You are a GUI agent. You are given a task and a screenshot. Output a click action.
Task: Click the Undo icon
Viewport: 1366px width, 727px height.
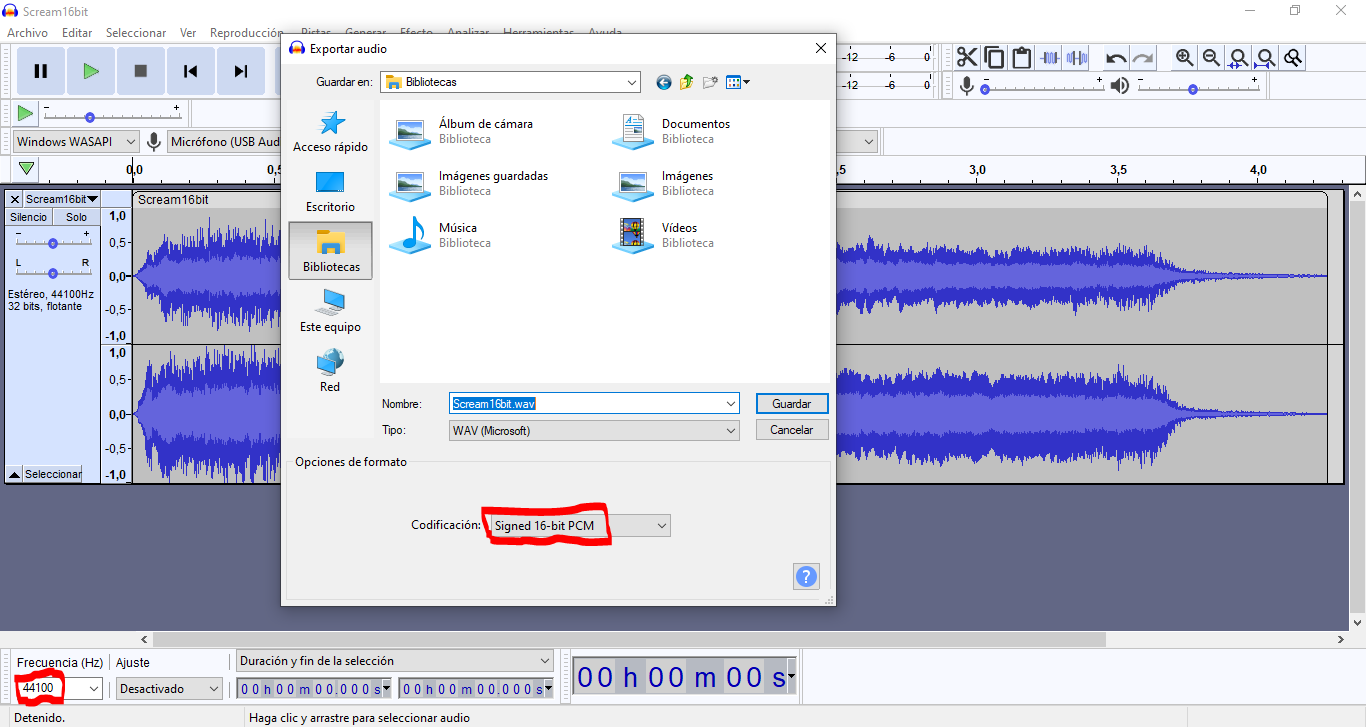[1115, 57]
